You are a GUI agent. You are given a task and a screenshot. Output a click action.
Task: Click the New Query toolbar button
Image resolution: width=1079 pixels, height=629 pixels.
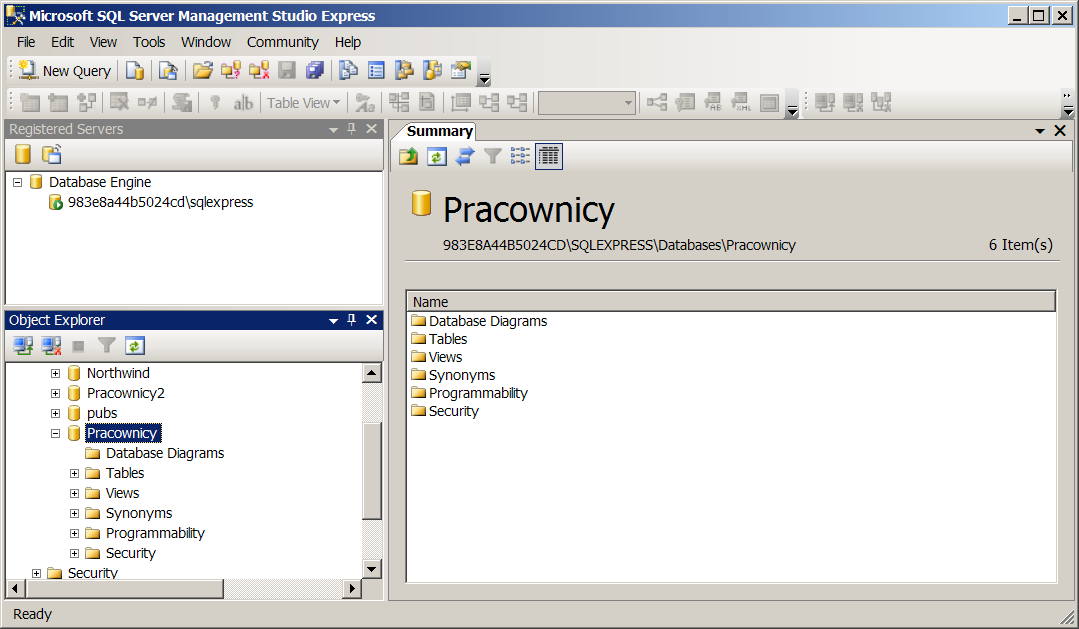point(65,70)
